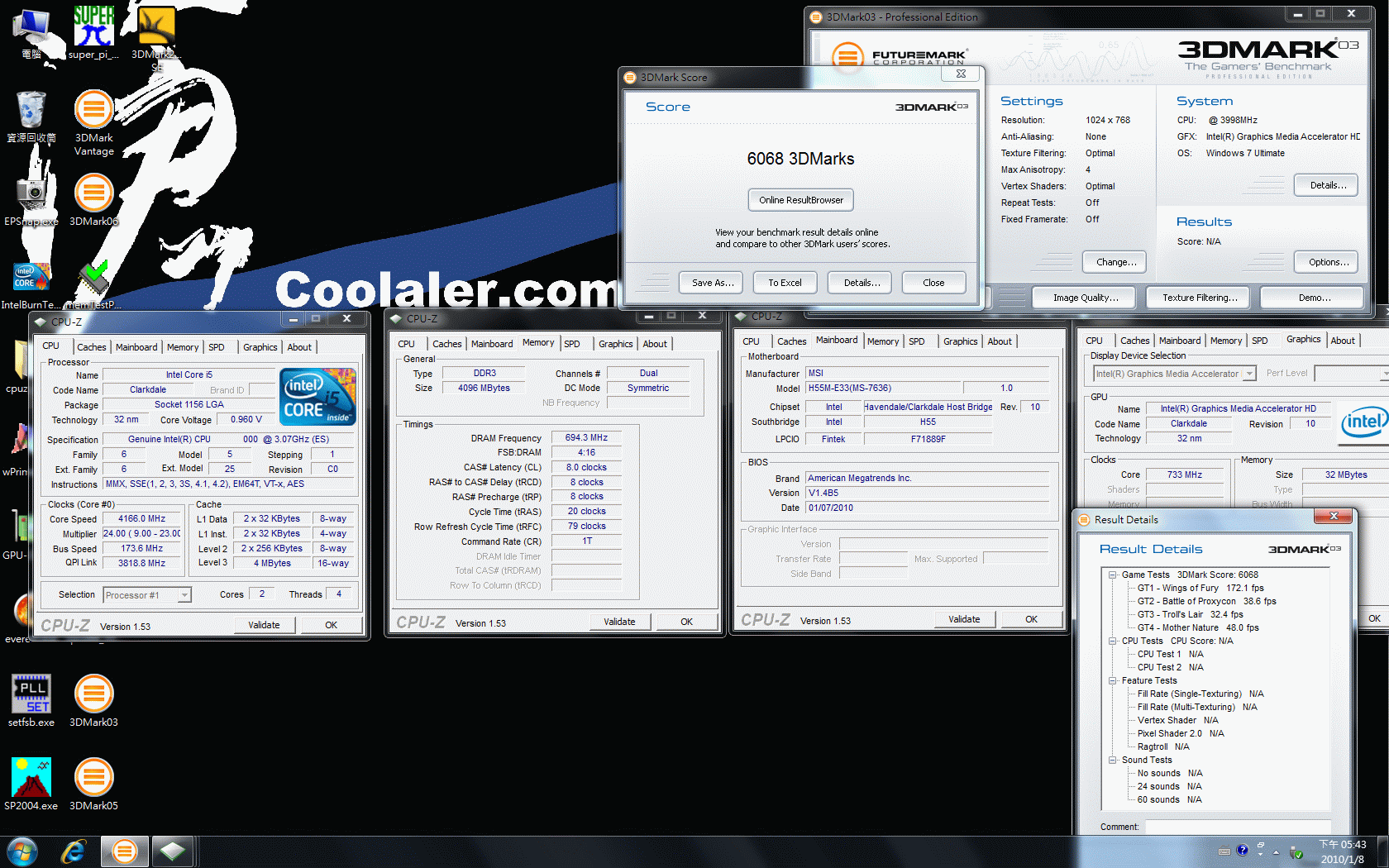Switch to Caches tab in the first CPU-Z window

pos(91,347)
